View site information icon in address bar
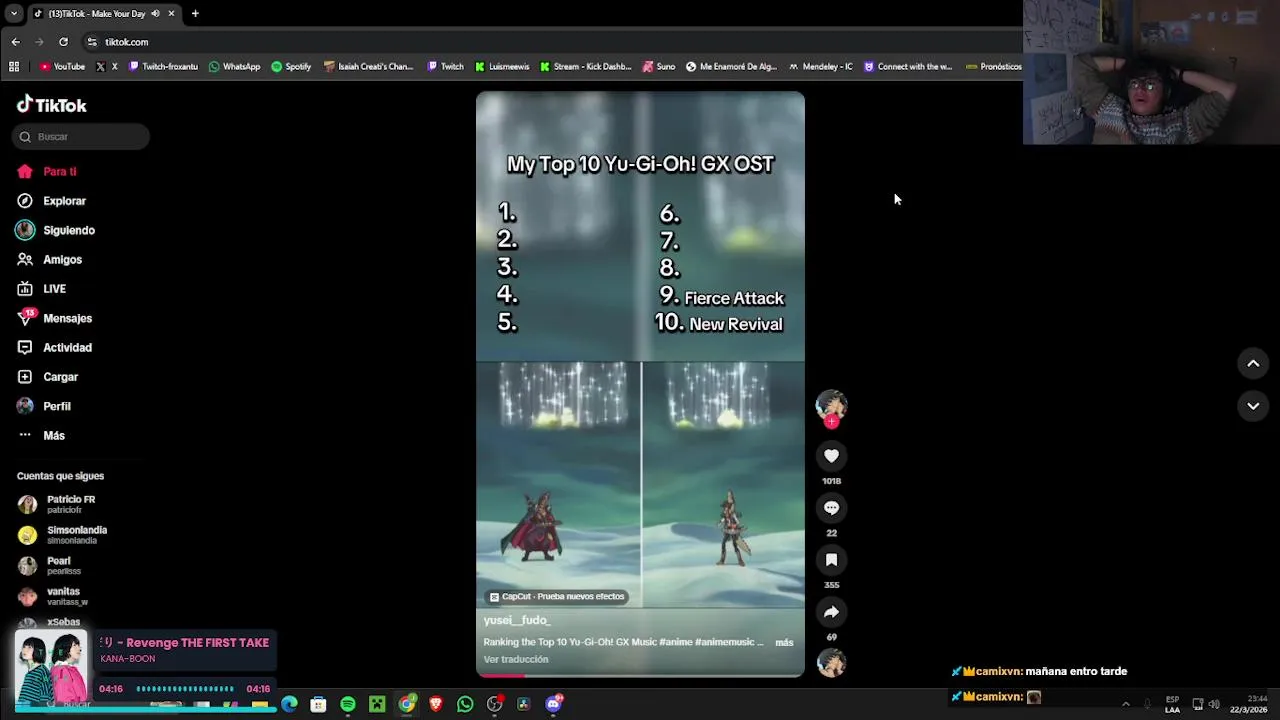Viewport: 1280px width, 720px height. (x=92, y=42)
